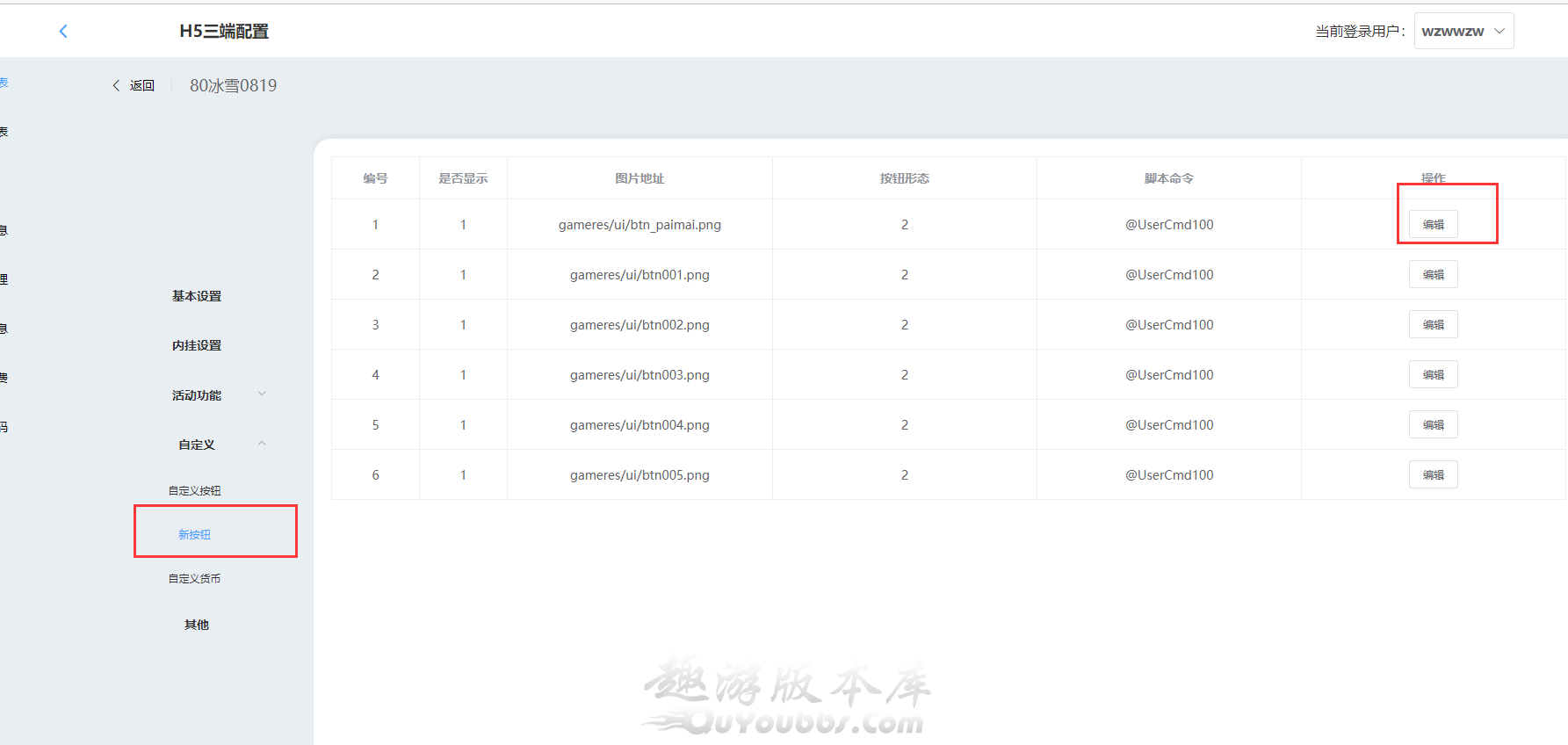Image resolution: width=1568 pixels, height=745 pixels.
Task: Click the 图片地址 column header
Action: pyautogui.click(x=639, y=178)
